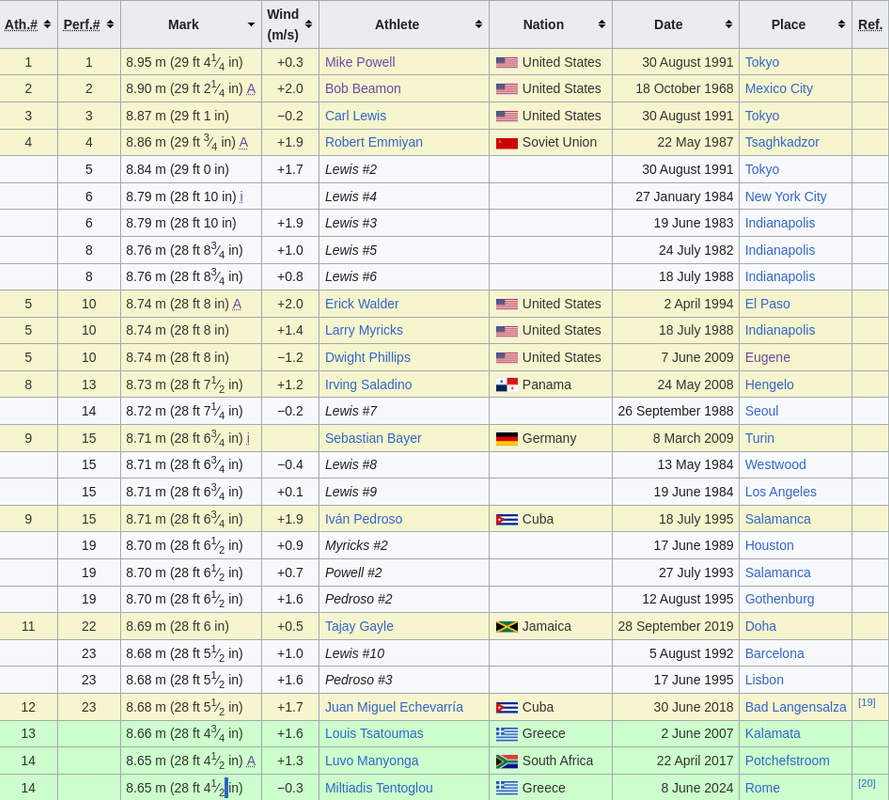Open Tokyo link in Mike Powell row
Viewport: 889px width, 800px height.
coord(762,62)
